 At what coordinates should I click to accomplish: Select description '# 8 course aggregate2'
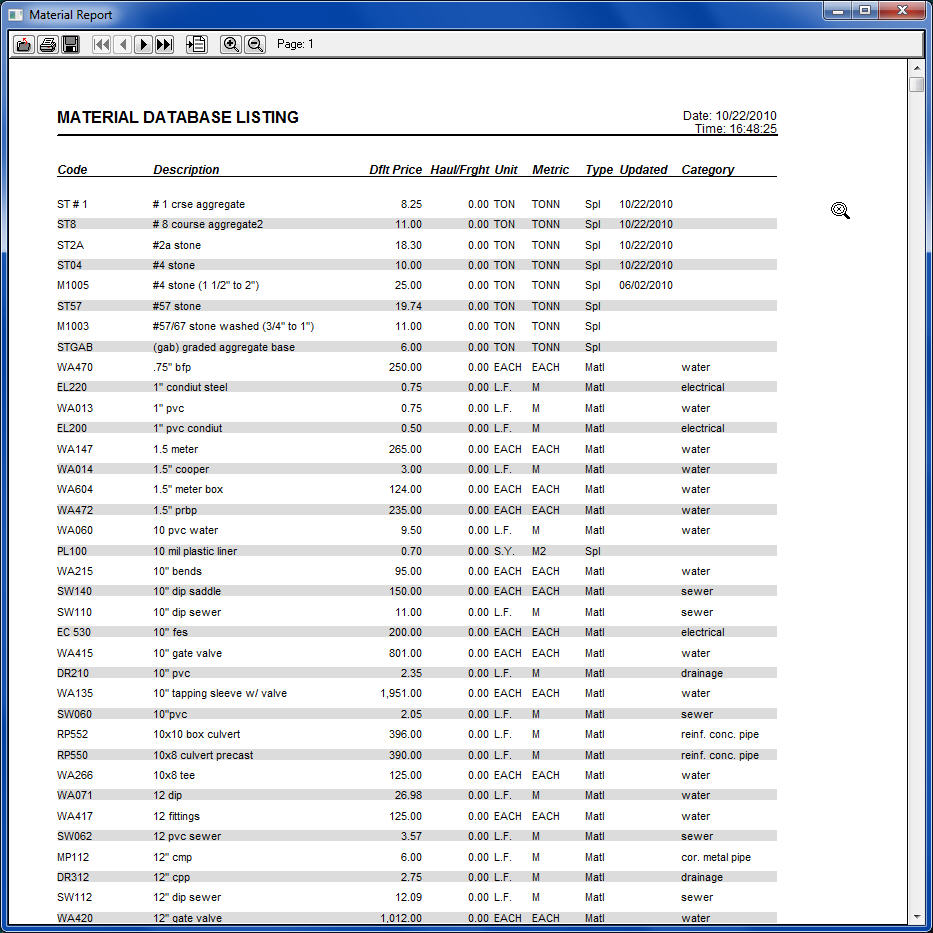click(208, 224)
